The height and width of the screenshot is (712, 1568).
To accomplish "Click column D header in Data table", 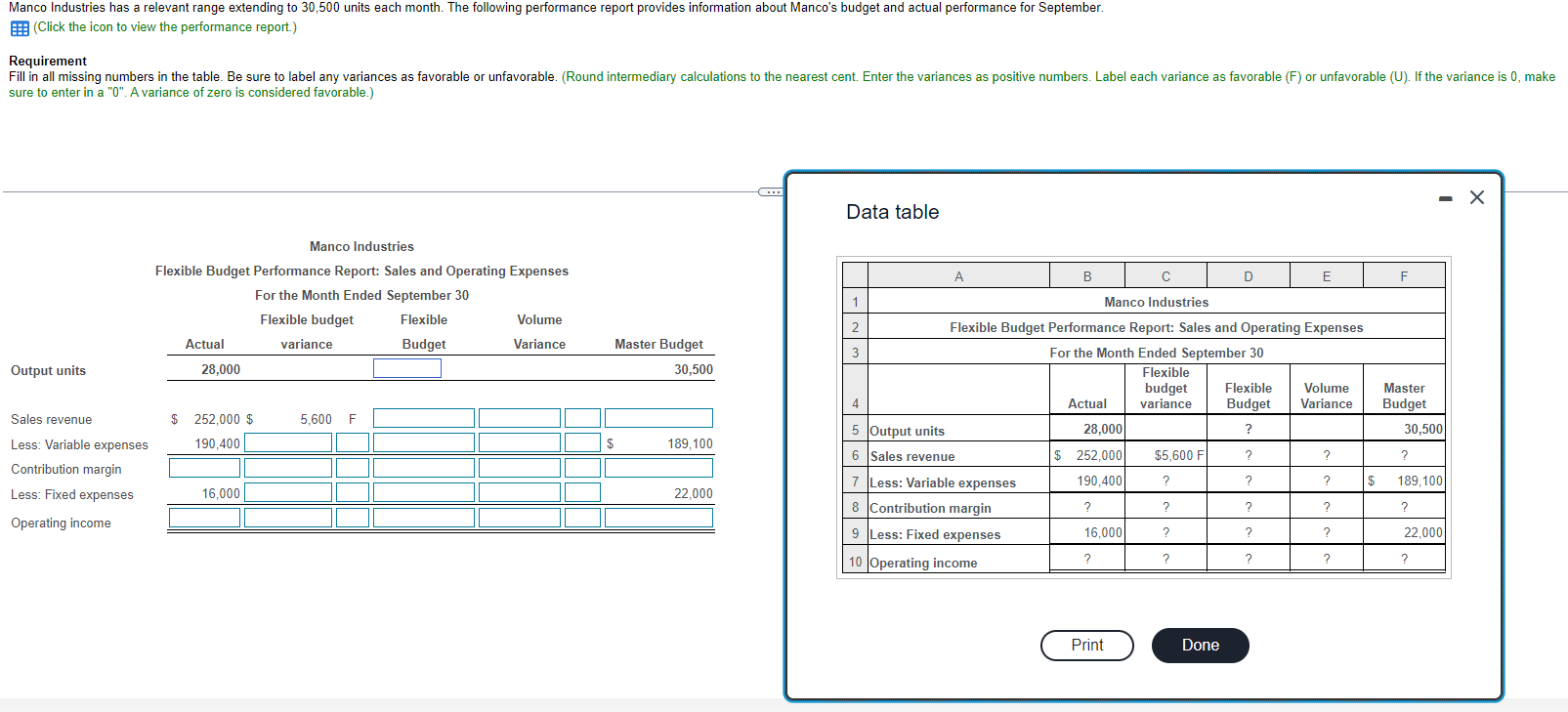I will pos(1249,276).
